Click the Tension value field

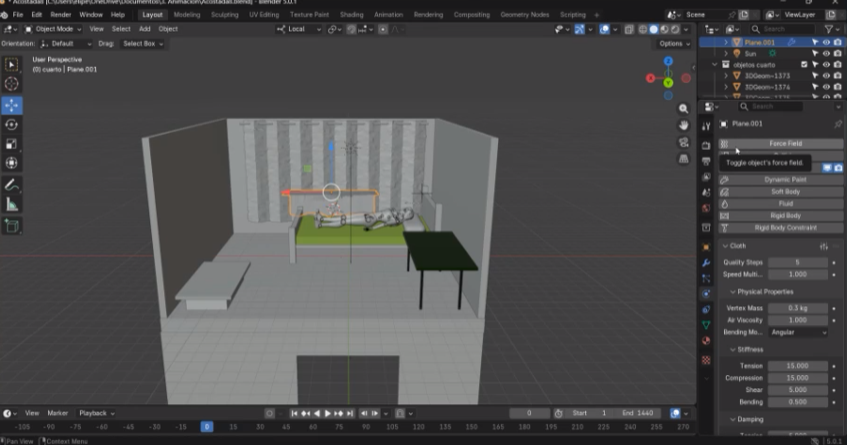click(797, 367)
